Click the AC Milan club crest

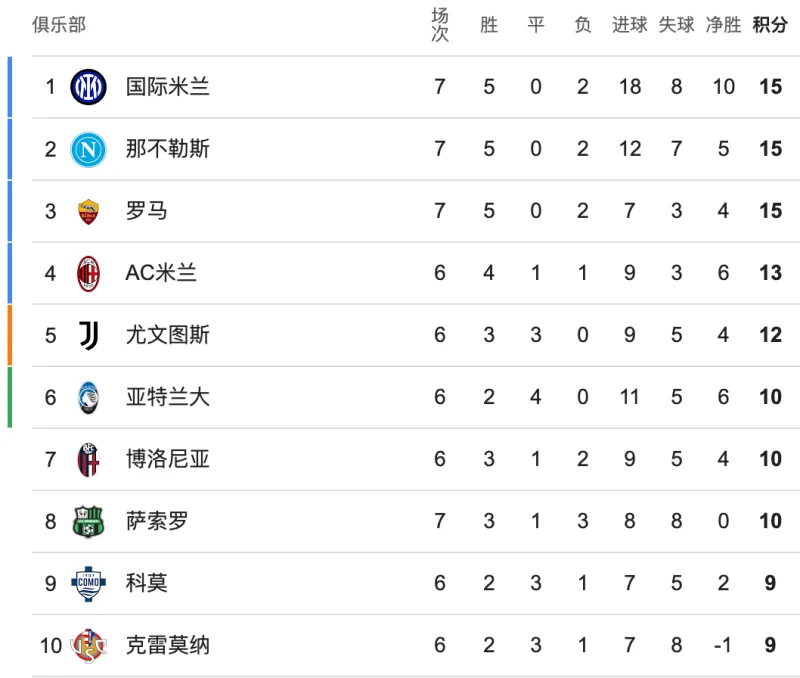(88, 273)
